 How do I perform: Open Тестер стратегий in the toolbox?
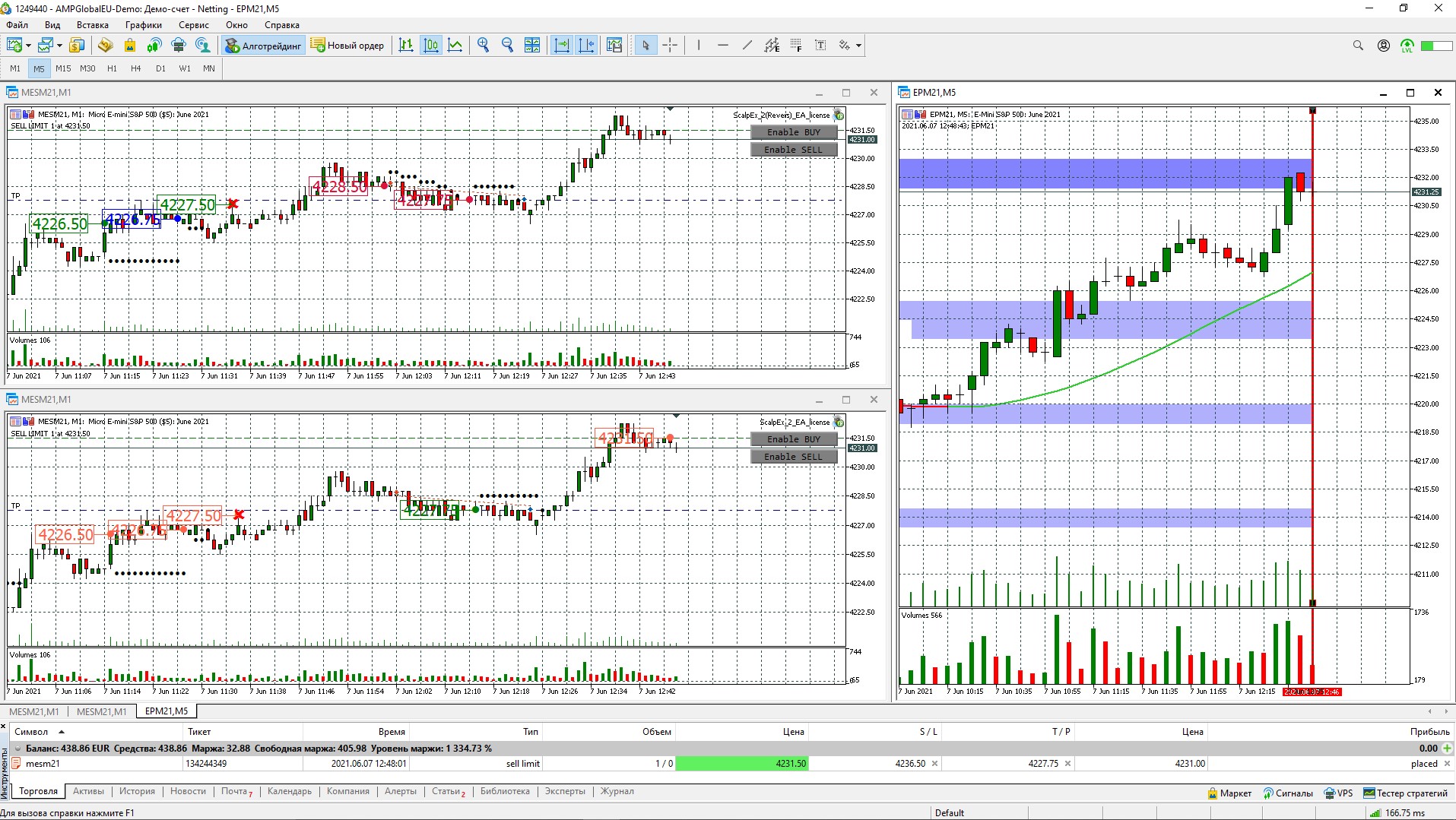[x=1405, y=793]
